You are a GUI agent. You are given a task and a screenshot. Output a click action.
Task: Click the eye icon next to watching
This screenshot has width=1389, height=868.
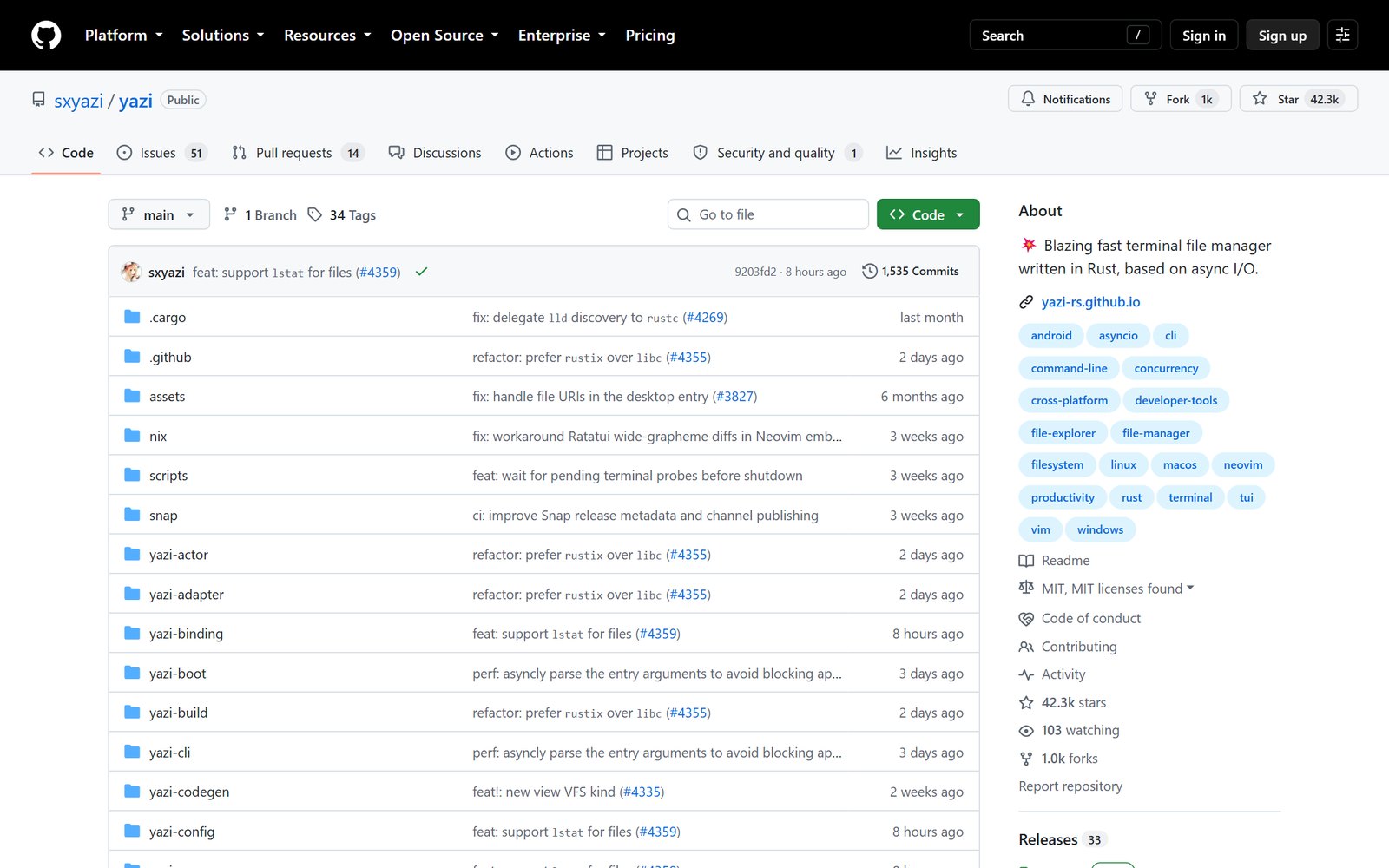pyautogui.click(x=1026, y=731)
